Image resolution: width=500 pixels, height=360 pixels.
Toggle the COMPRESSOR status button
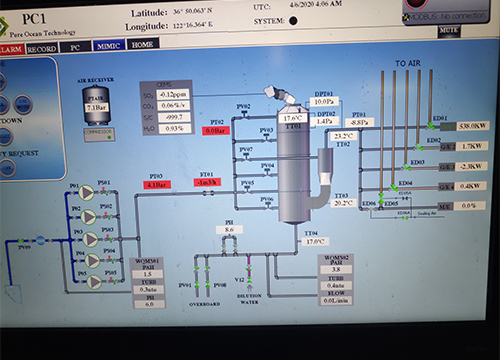[x=99, y=135]
